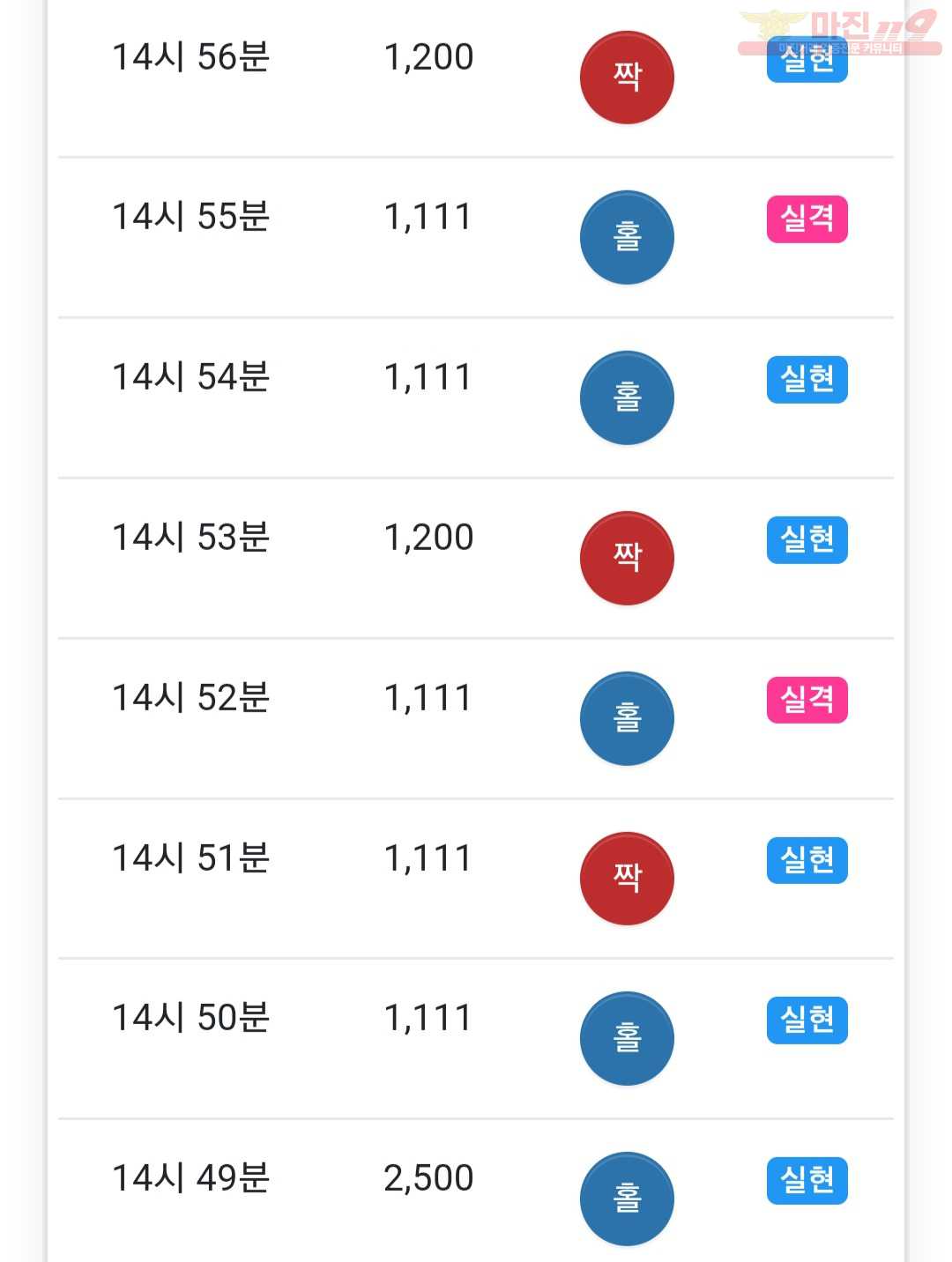Select the blue 실현 badge at 14시 54분
Viewport: 952px width, 1262px height.
pos(807,380)
